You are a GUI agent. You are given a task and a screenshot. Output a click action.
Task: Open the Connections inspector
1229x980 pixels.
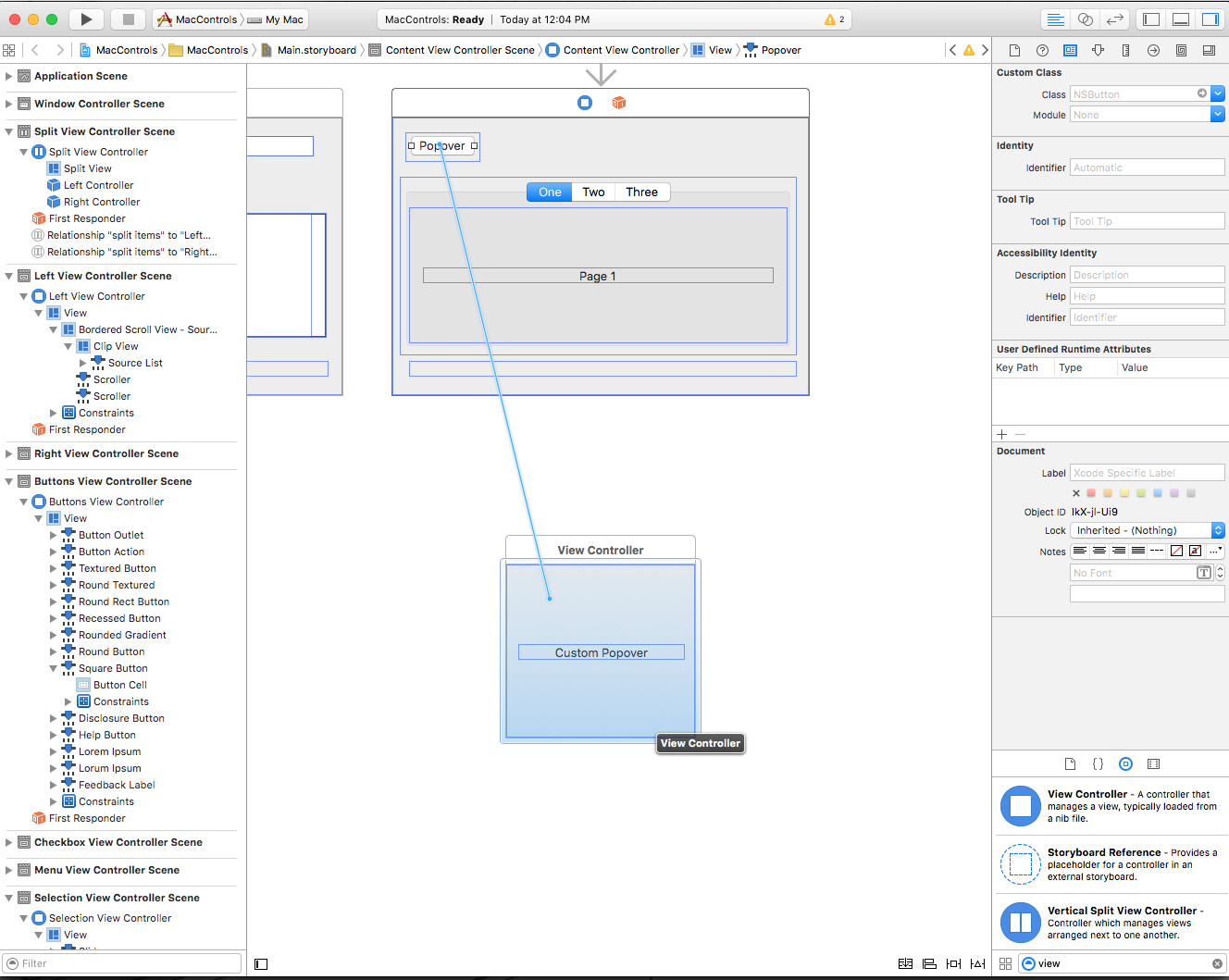(1153, 50)
